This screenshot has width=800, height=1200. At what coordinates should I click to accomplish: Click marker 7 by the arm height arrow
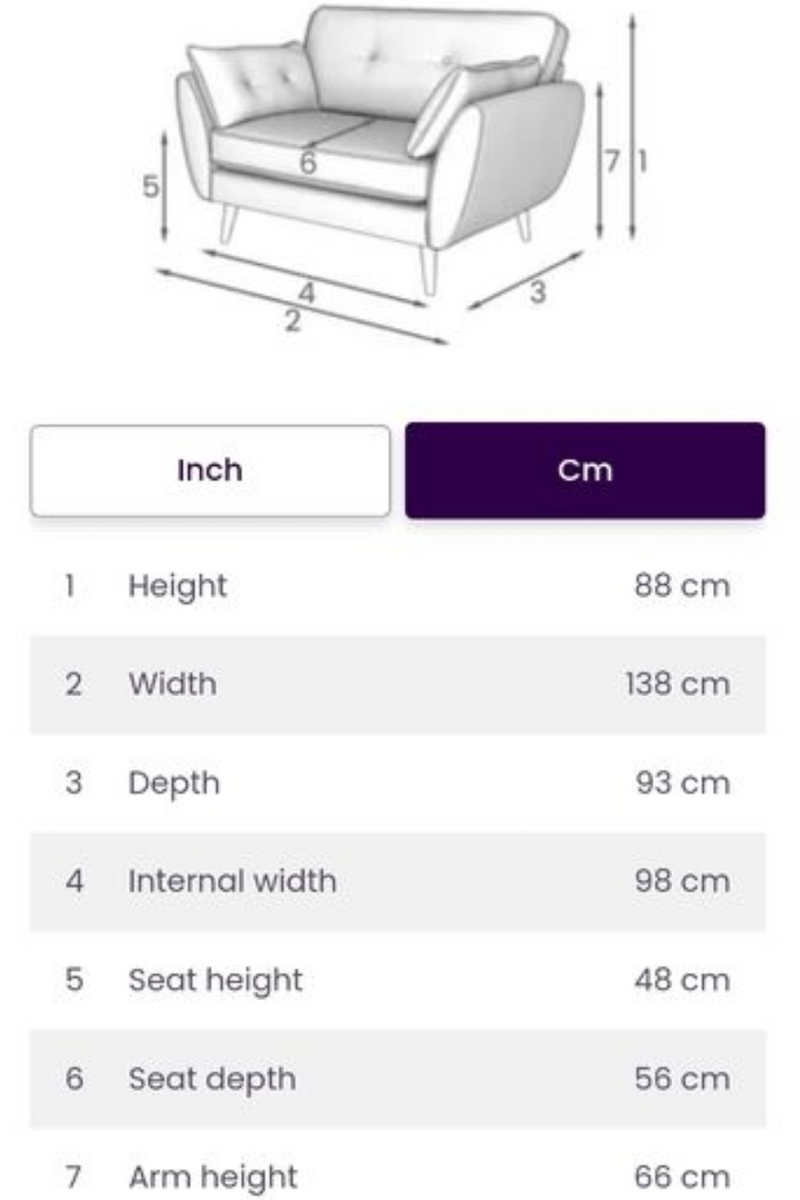[613, 160]
